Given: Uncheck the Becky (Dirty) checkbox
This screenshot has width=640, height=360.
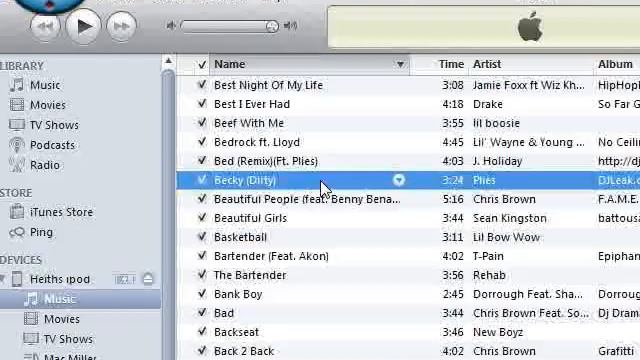Looking at the screenshot, I should point(202,180).
